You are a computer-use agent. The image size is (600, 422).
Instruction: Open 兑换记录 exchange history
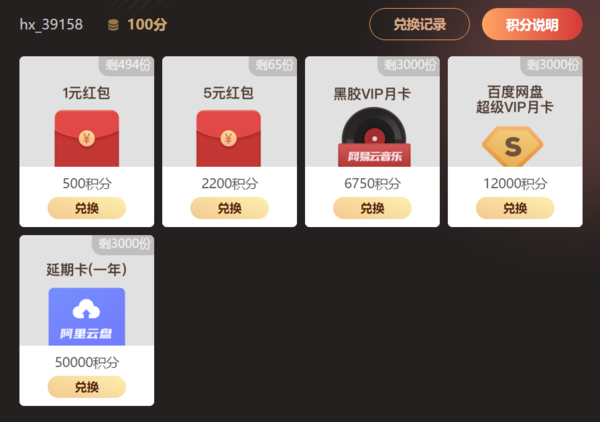click(419, 24)
